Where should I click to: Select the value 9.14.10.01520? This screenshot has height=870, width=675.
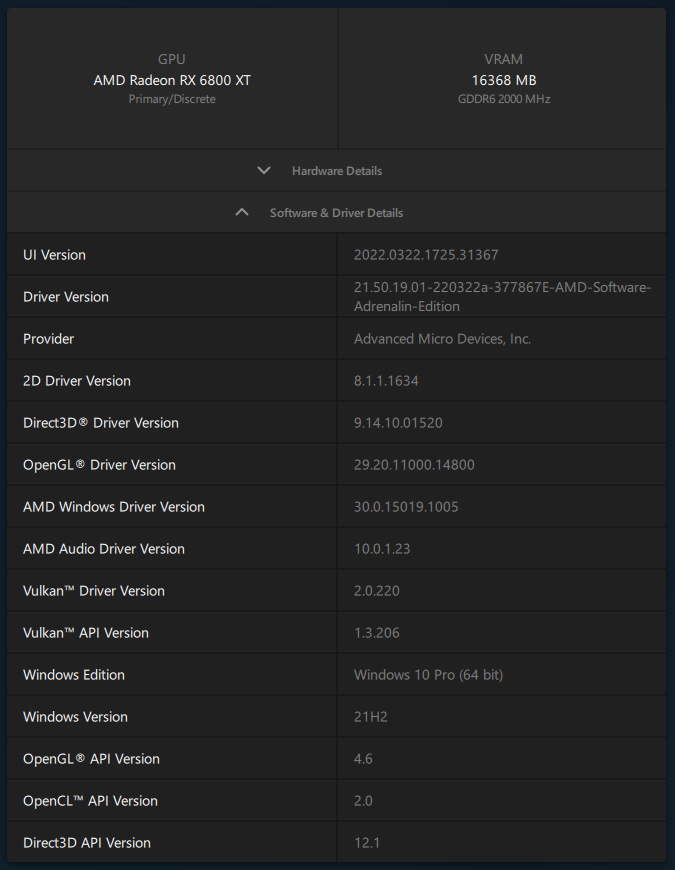point(398,423)
